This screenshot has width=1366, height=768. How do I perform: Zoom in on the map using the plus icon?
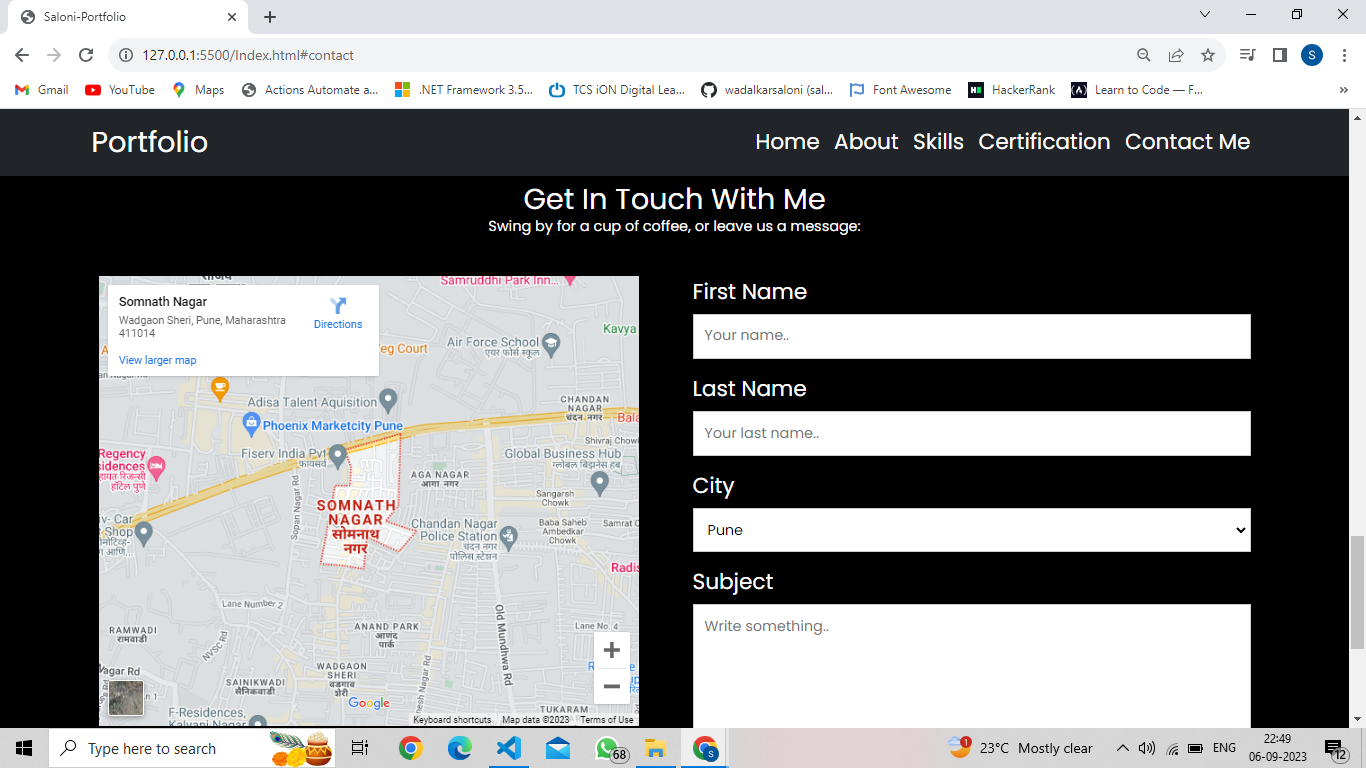[612, 649]
